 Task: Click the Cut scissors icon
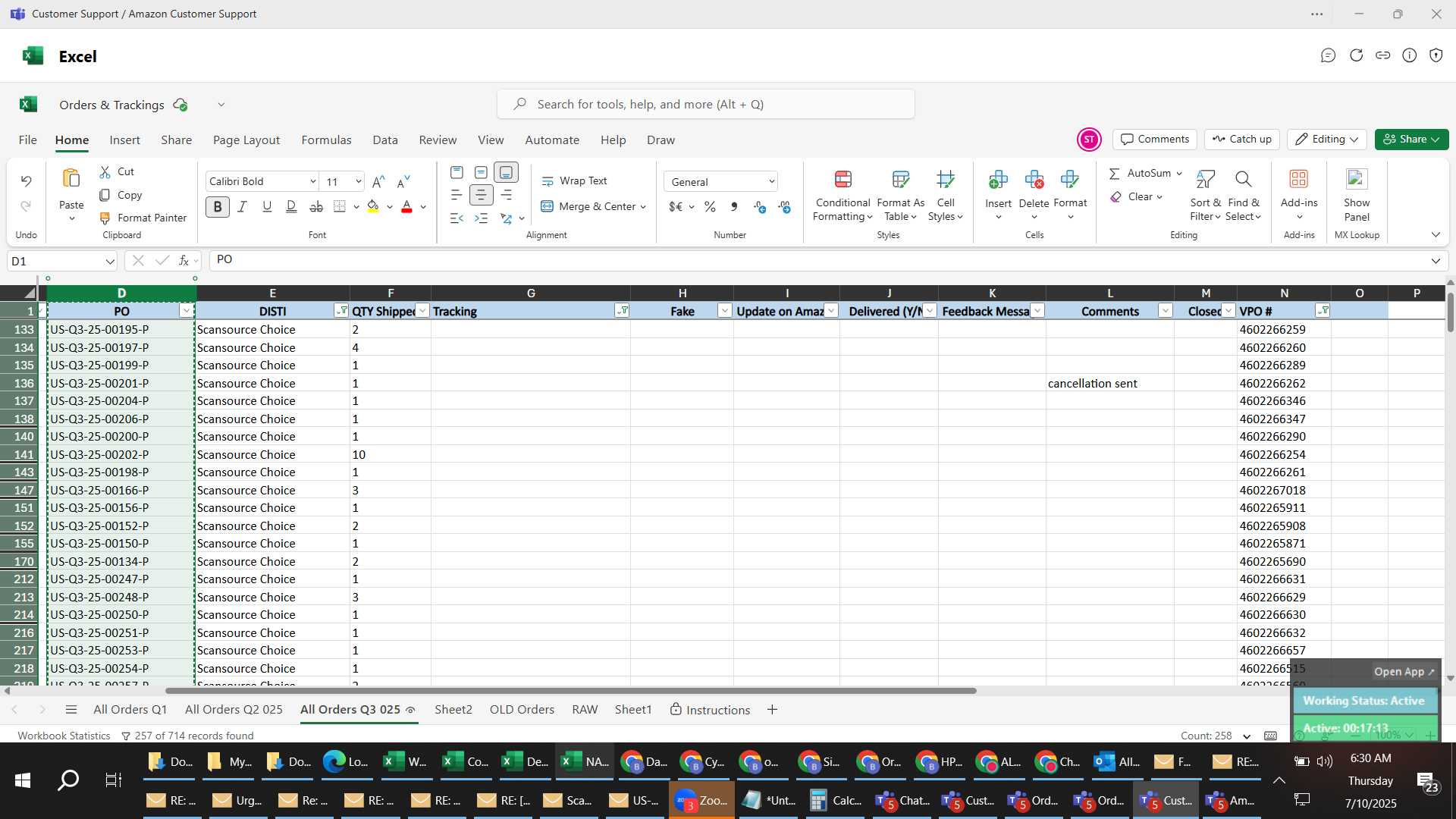click(x=105, y=172)
